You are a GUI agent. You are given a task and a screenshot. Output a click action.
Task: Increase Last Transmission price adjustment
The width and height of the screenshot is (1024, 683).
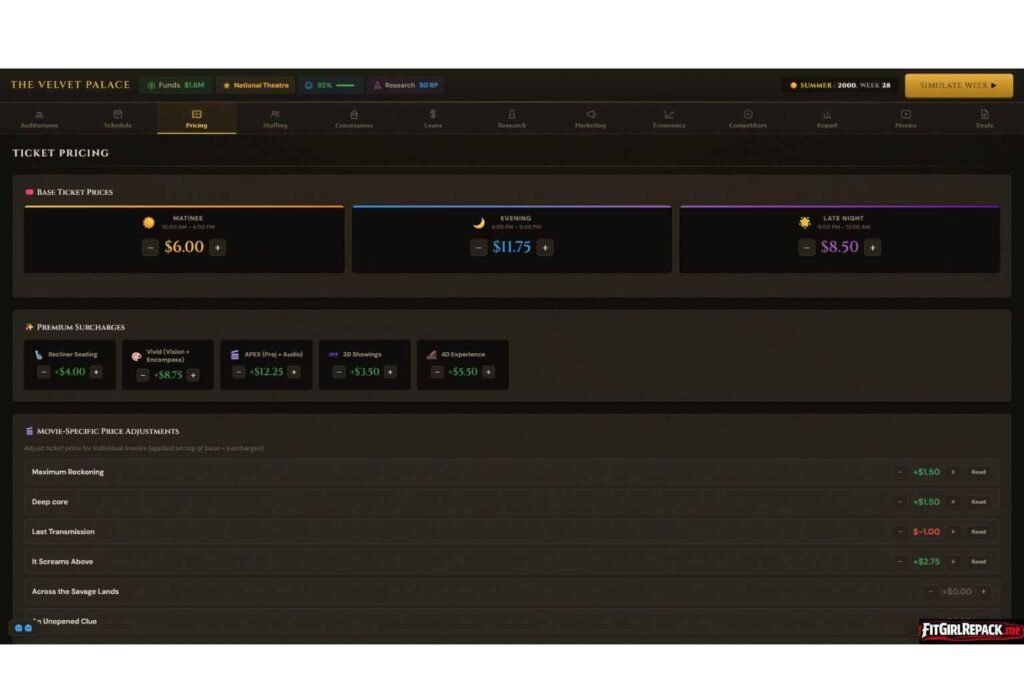[953, 532]
